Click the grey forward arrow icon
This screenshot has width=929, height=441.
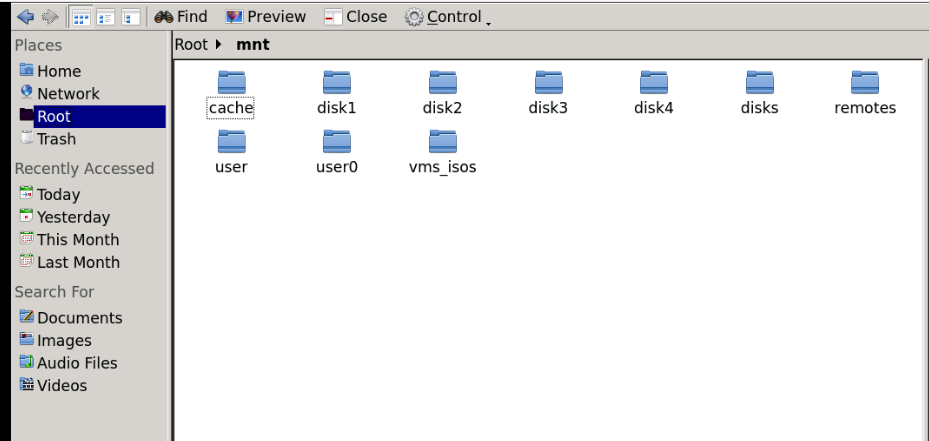click(x=50, y=17)
